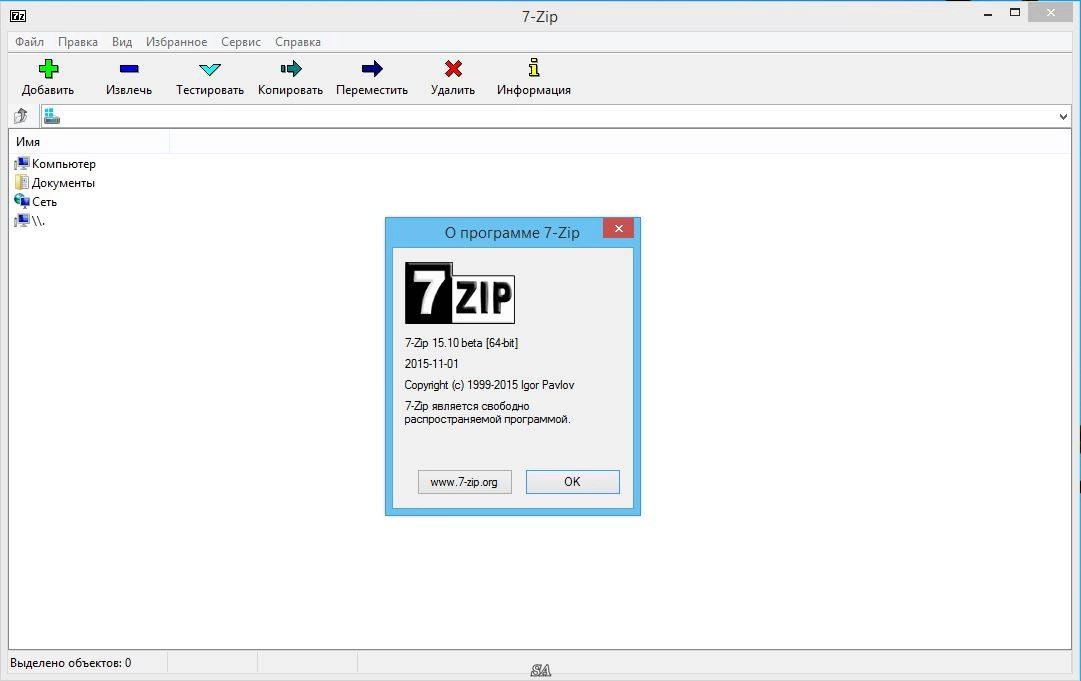Click the 7z app icon in title bar

coord(18,16)
